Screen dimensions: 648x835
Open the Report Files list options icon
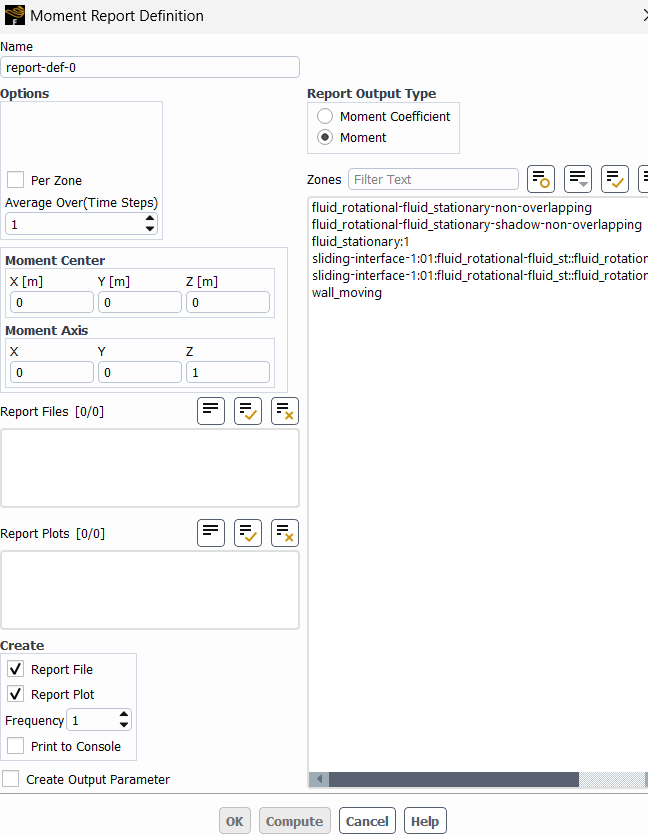pyautogui.click(x=211, y=411)
